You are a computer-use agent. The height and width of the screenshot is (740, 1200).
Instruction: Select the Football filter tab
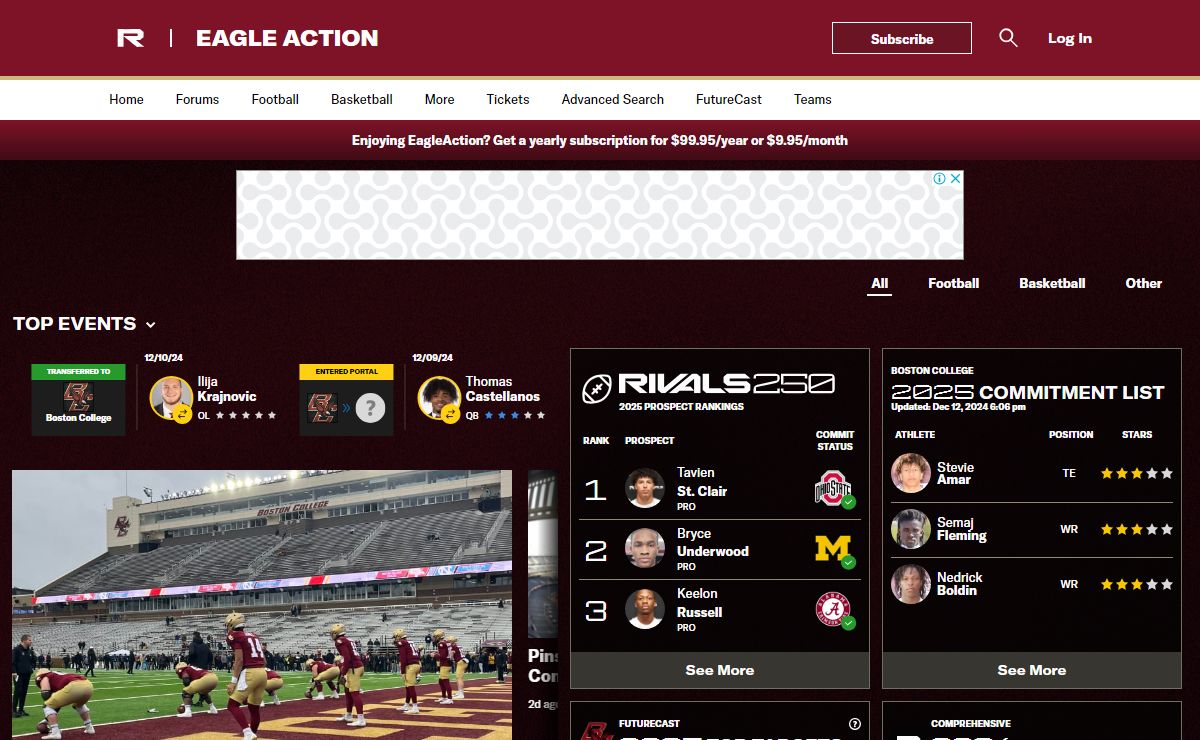pos(953,283)
